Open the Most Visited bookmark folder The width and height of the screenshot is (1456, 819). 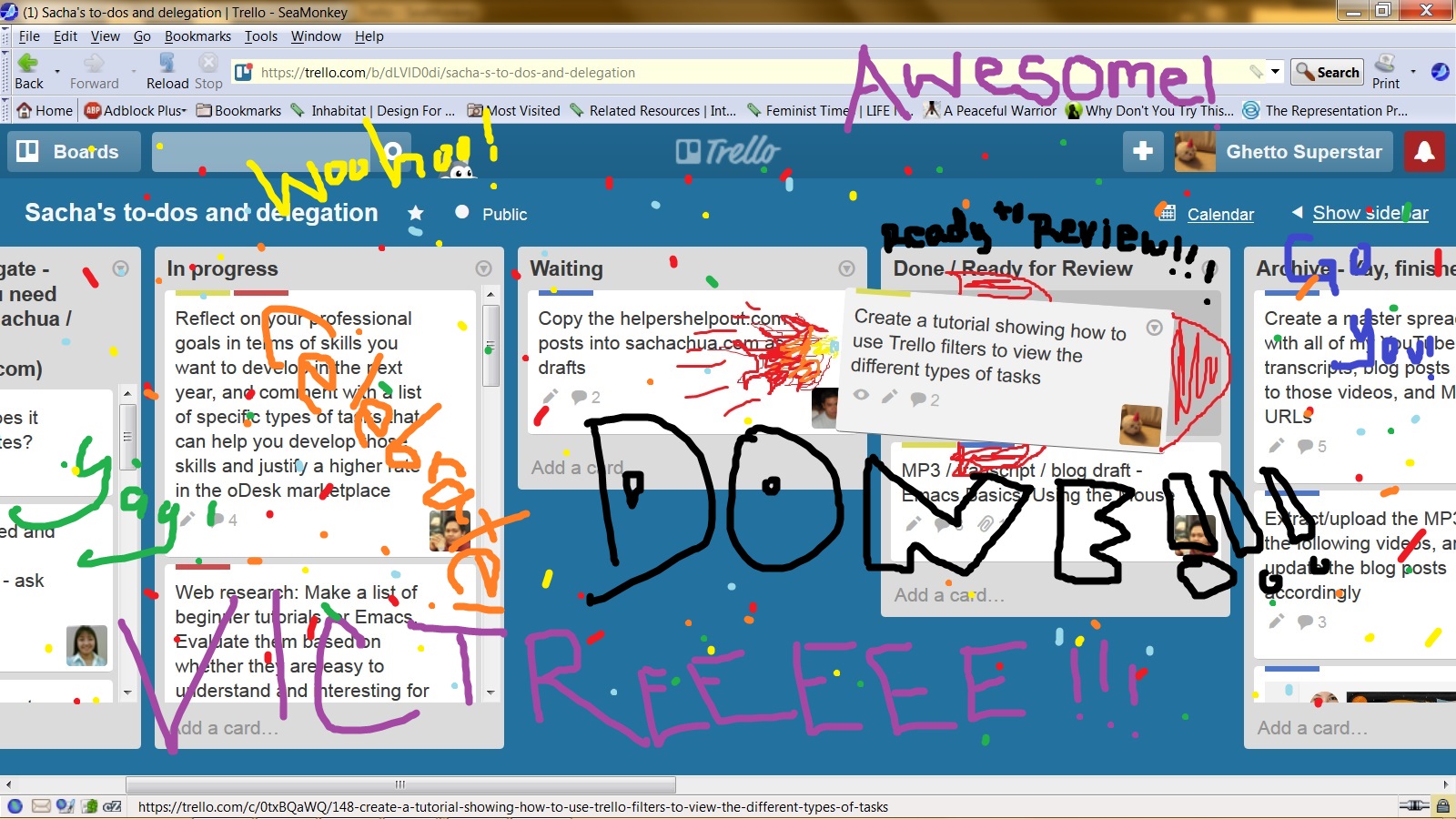tap(514, 110)
